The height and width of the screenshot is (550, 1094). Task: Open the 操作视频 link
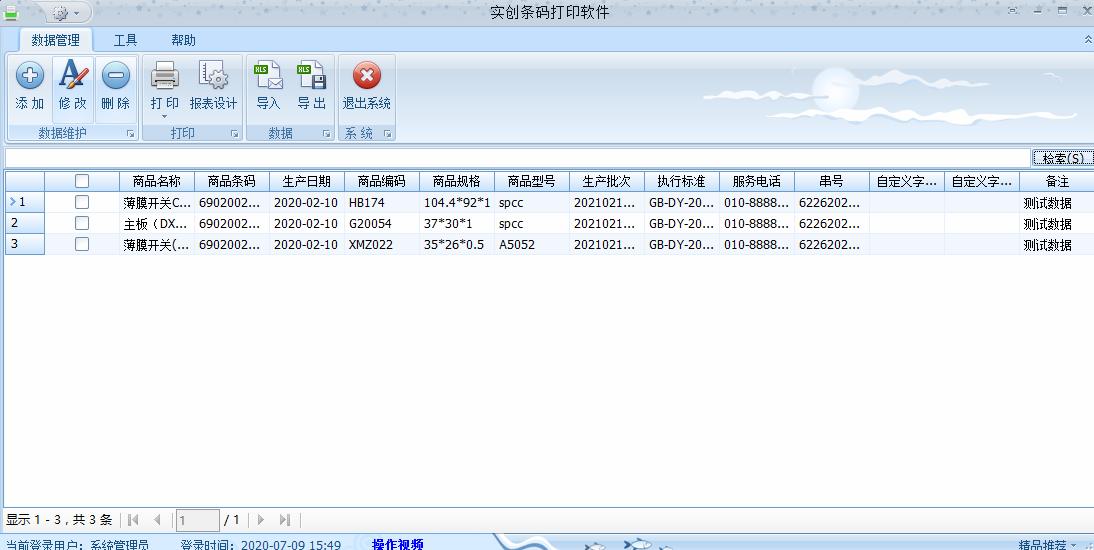[398, 544]
